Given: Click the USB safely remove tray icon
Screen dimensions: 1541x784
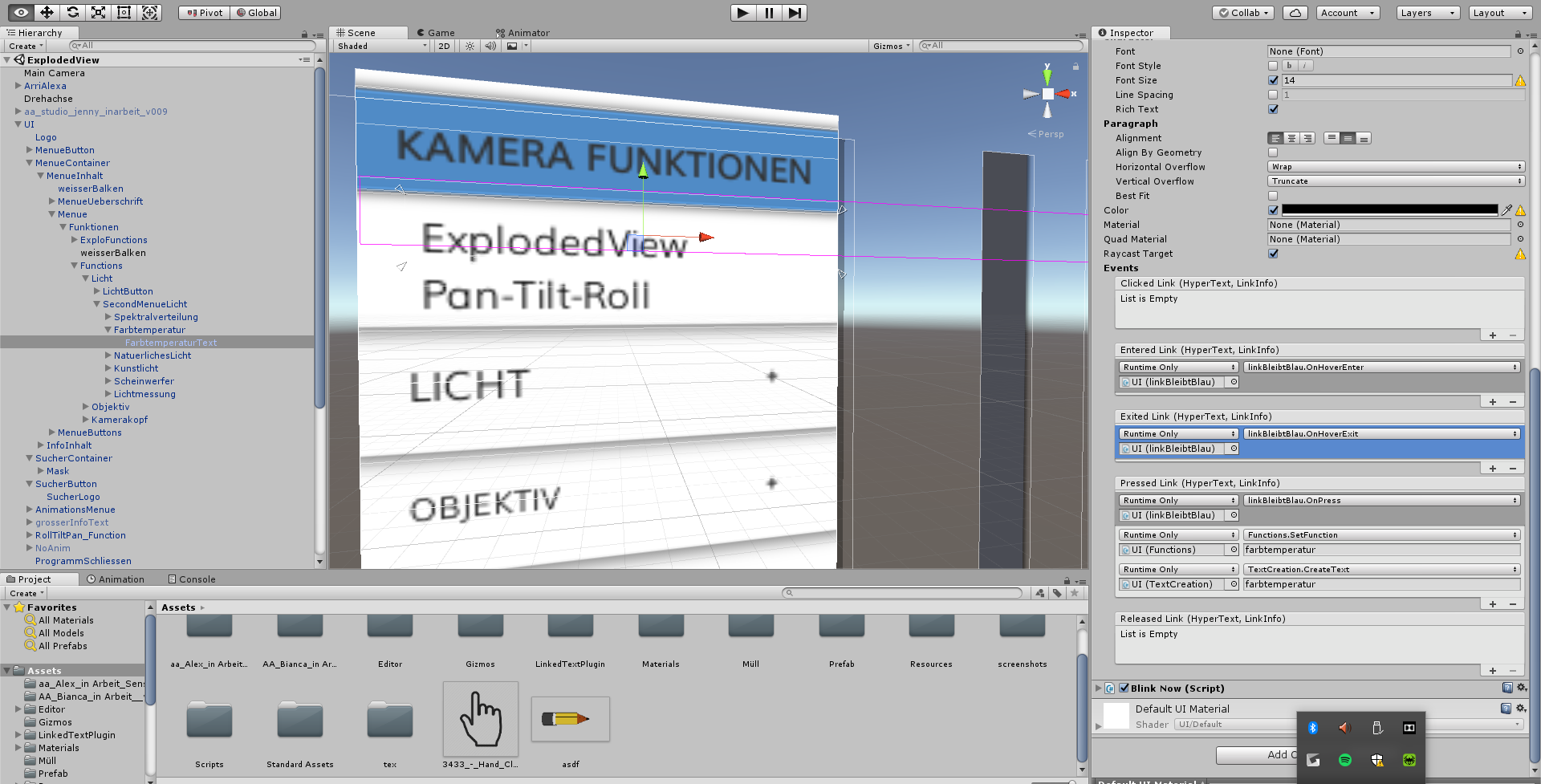Looking at the screenshot, I should coord(1377,728).
